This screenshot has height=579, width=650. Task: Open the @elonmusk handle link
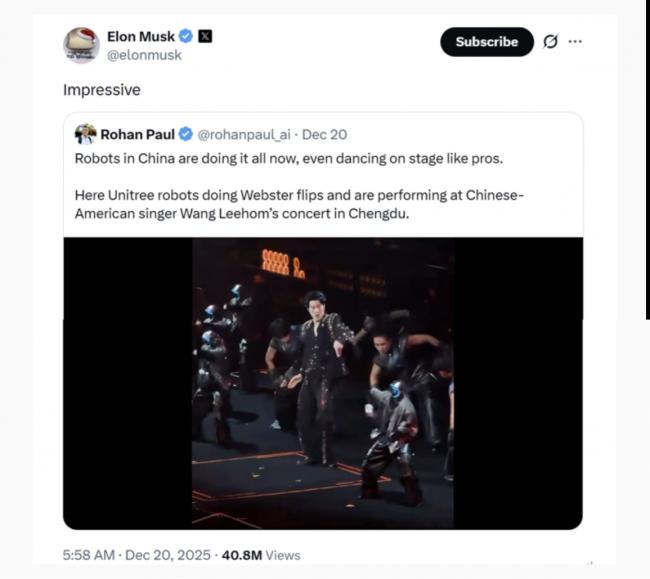pyautogui.click(x=144, y=55)
